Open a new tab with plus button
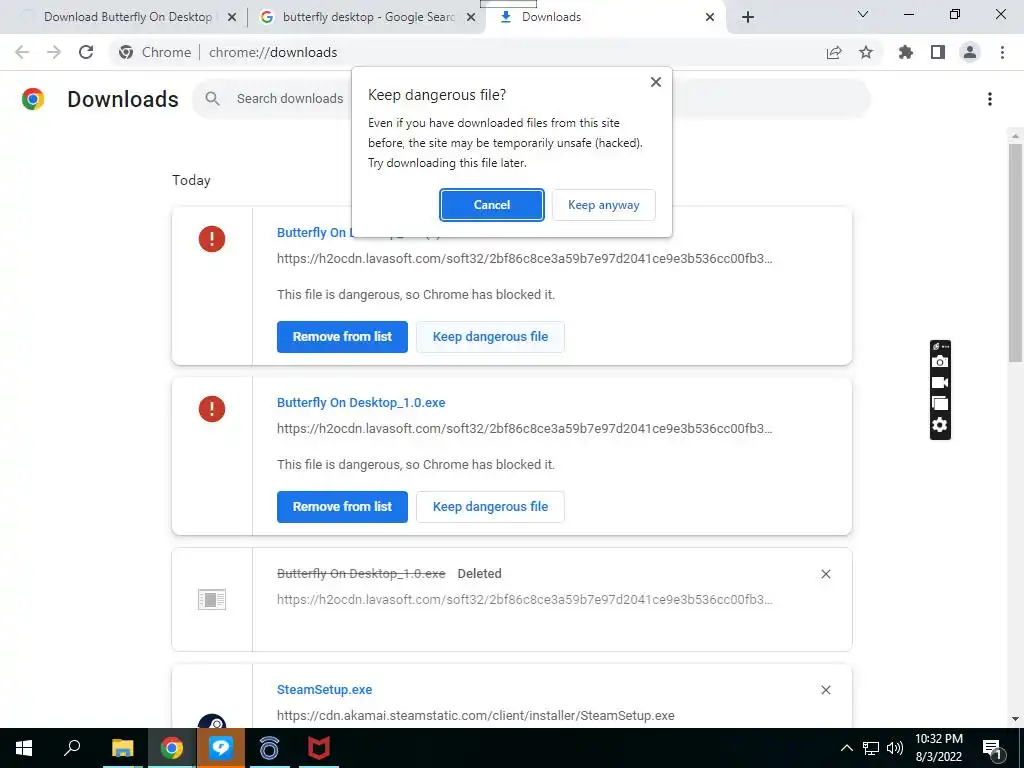Screen dimensions: 1024x768 [x=748, y=17]
